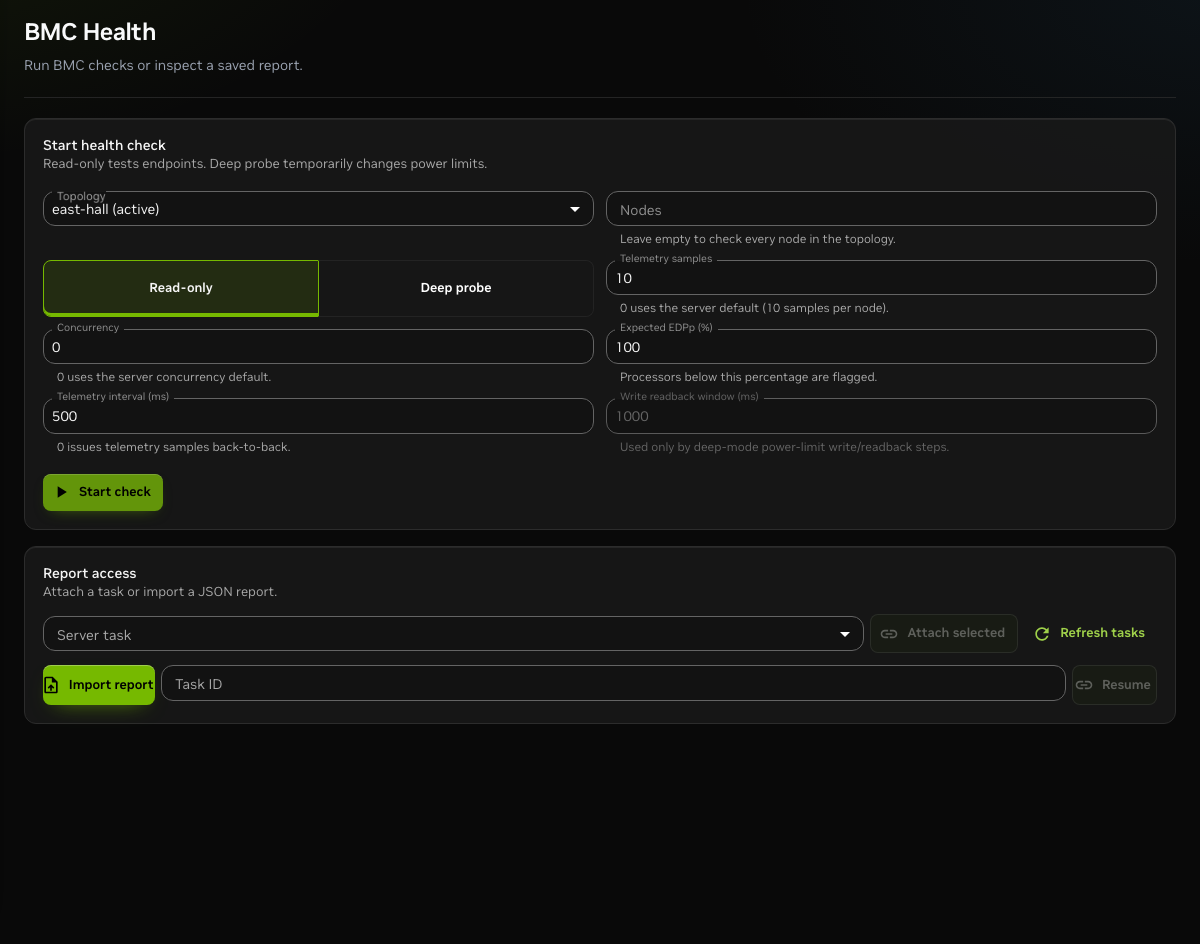Viewport: 1200px width, 944px height.
Task: Click 'Processors below this percentage are flagged' text
Action: pyautogui.click(x=748, y=377)
